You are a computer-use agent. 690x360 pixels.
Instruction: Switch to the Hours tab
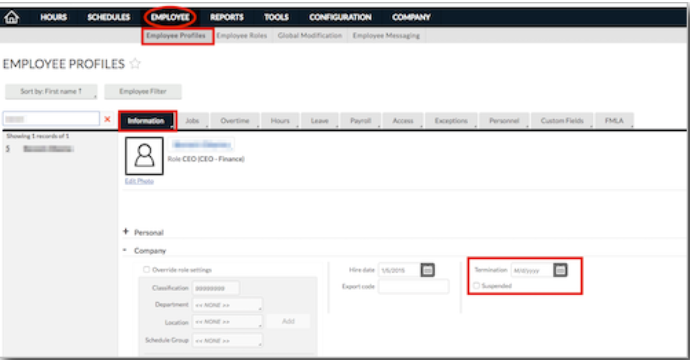pos(280,121)
